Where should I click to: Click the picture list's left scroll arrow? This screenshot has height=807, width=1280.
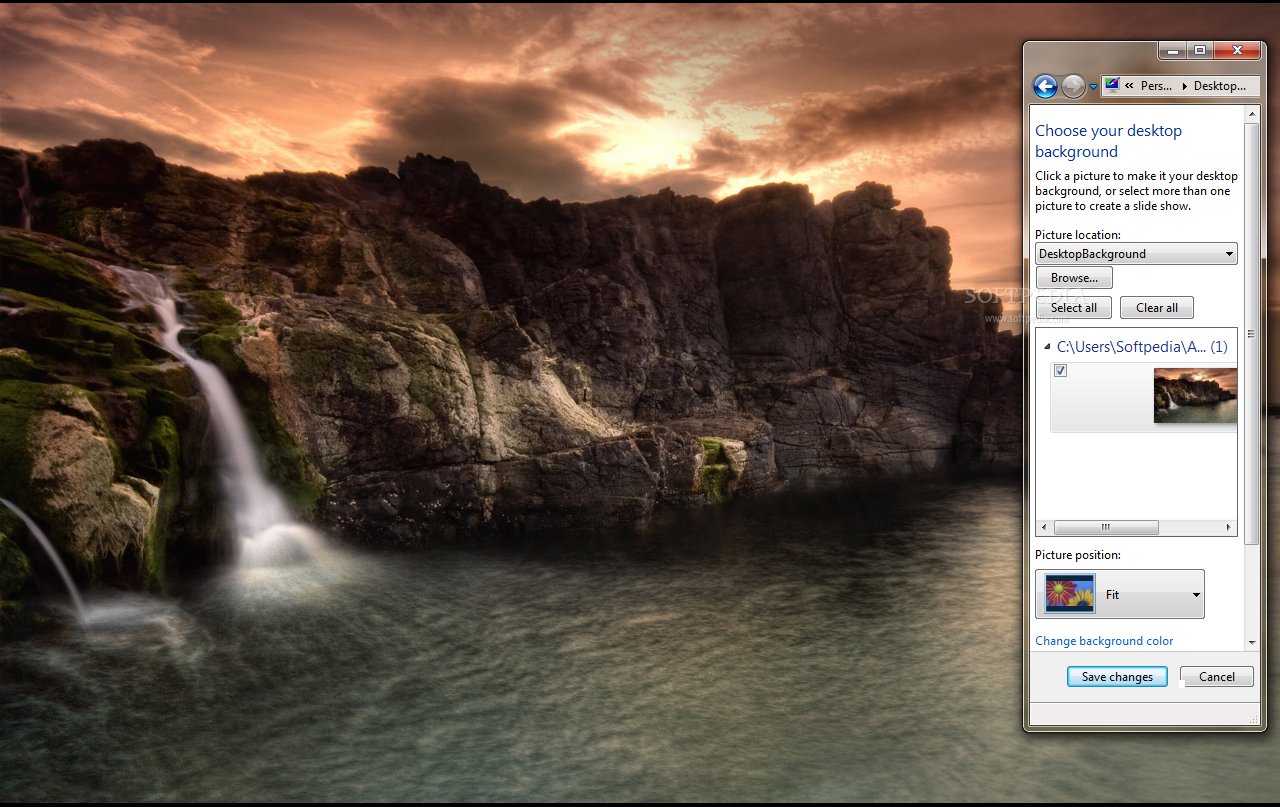1045,527
